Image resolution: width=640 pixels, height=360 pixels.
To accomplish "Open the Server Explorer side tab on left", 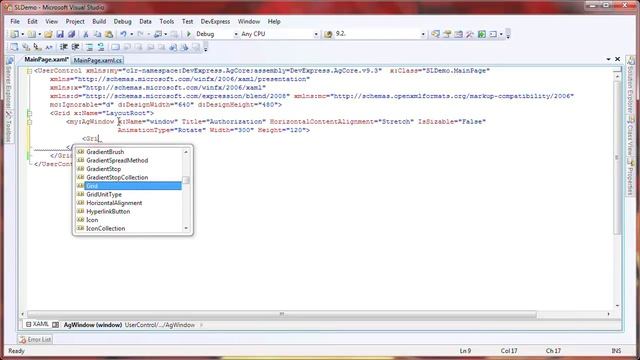I will click(9, 83).
